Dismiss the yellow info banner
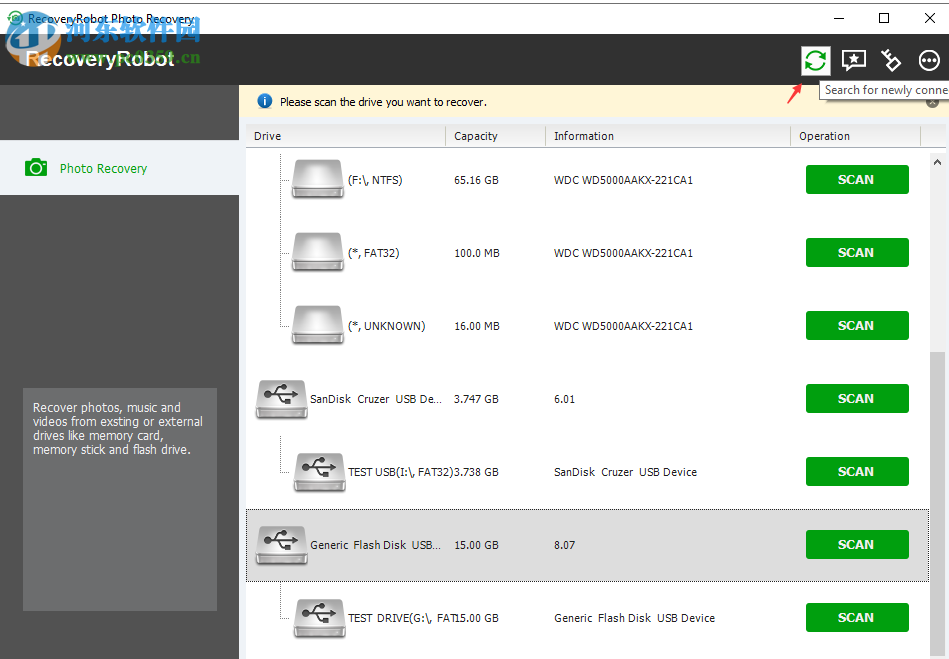Screen dimensions: 949x659 click(933, 103)
